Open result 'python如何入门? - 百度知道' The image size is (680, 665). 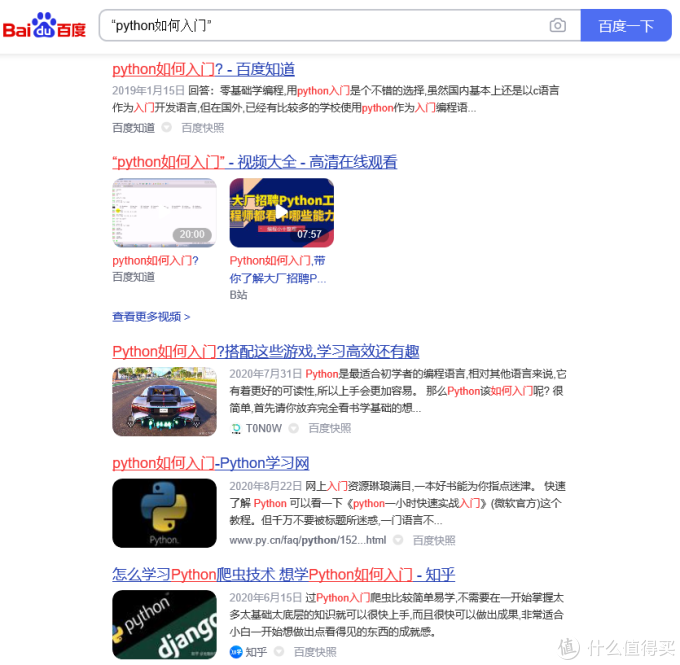pos(203,69)
